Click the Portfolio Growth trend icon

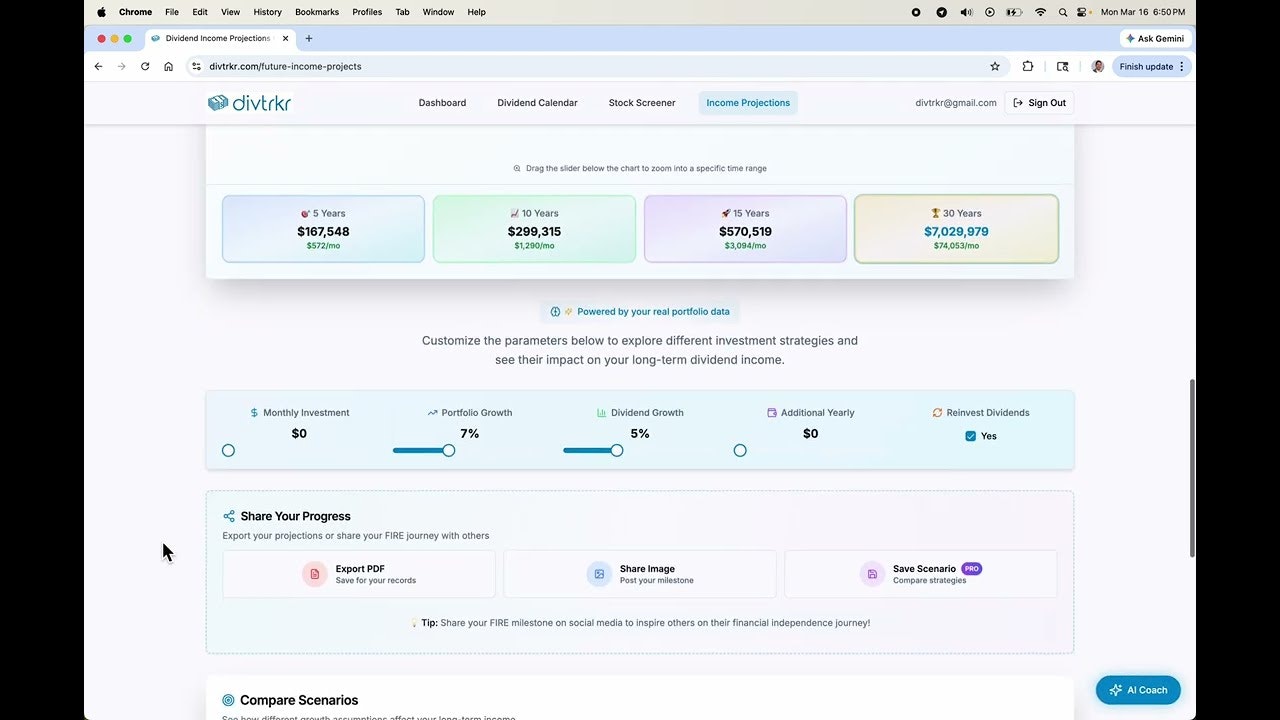(x=432, y=412)
